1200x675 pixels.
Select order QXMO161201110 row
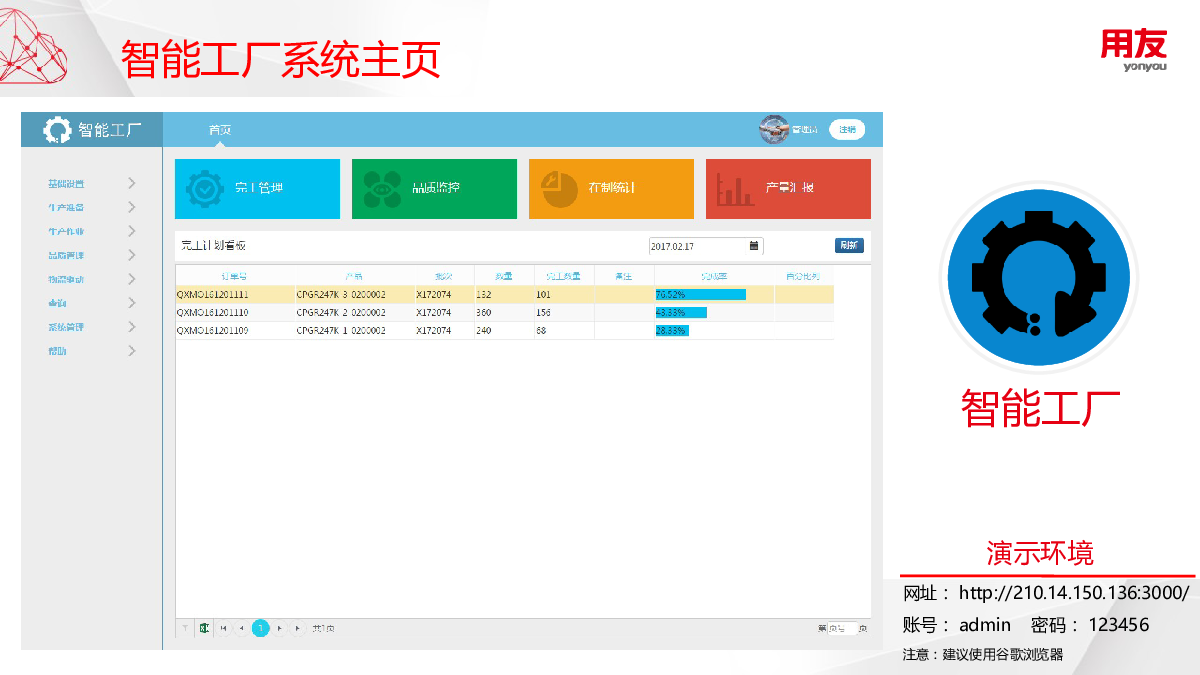pyautogui.click(x=504, y=313)
